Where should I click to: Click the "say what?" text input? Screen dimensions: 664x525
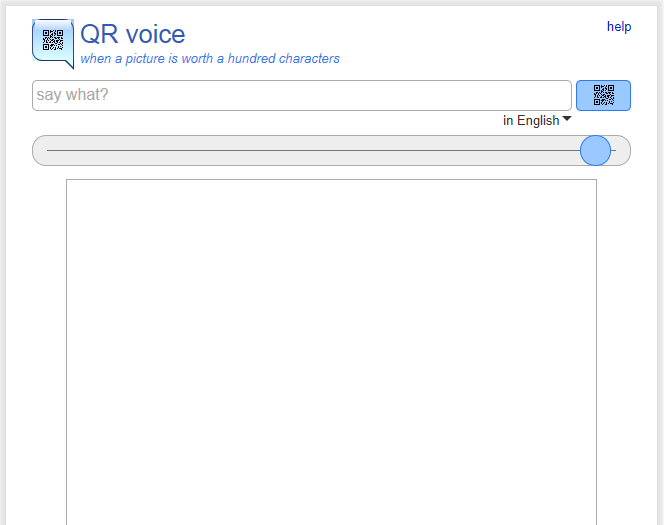click(x=301, y=96)
